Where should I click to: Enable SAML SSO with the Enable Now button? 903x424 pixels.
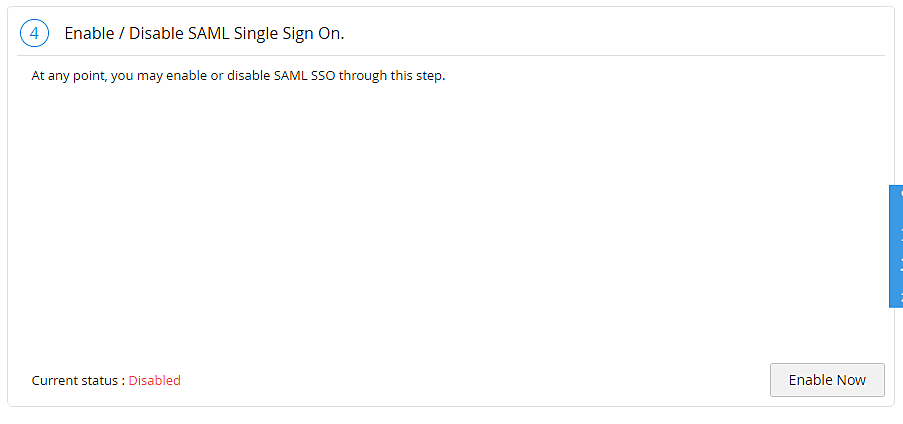pyautogui.click(x=827, y=380)
